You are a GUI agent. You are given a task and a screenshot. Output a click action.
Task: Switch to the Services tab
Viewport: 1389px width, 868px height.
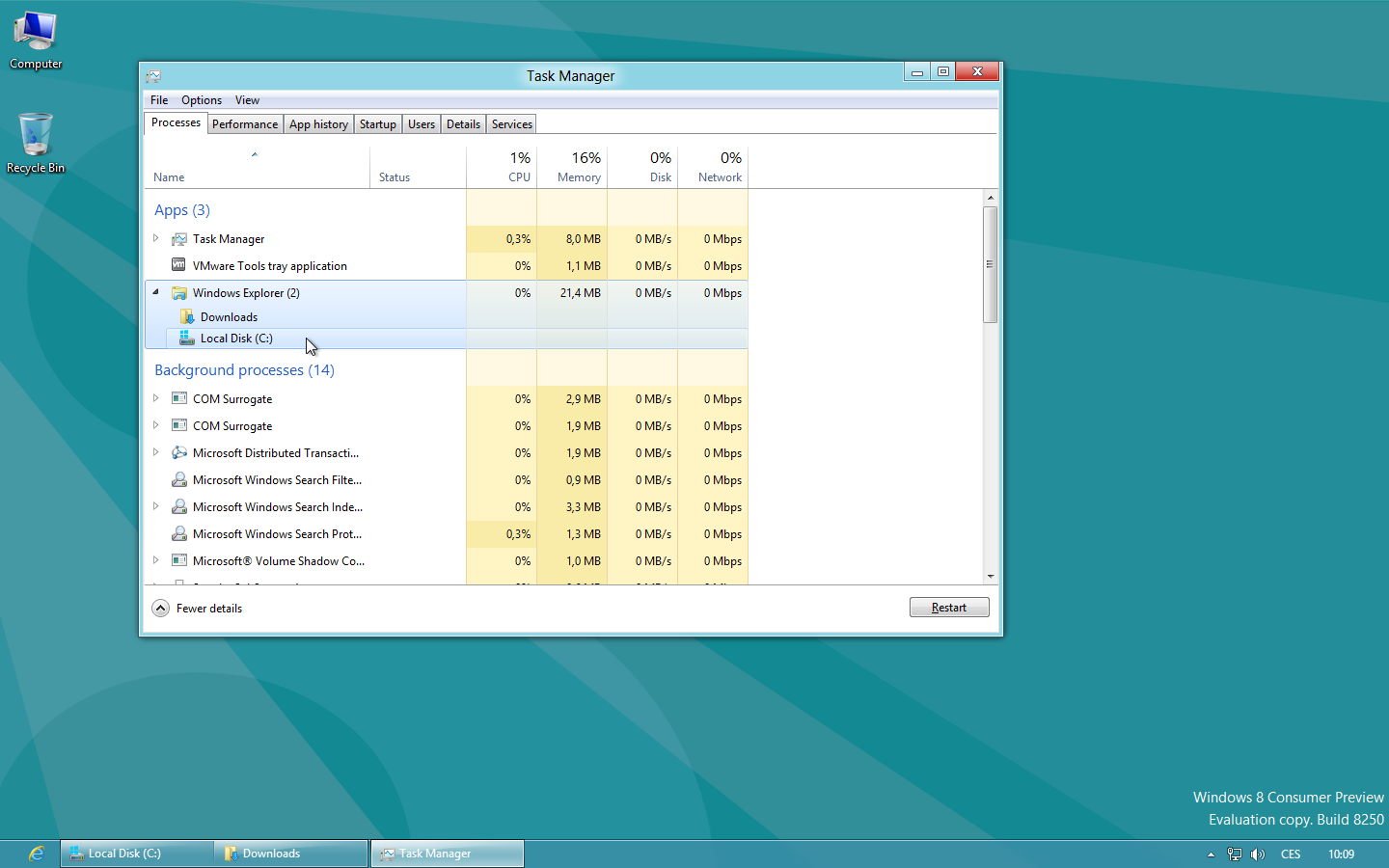pyautogui.click(x=512, y=124)
